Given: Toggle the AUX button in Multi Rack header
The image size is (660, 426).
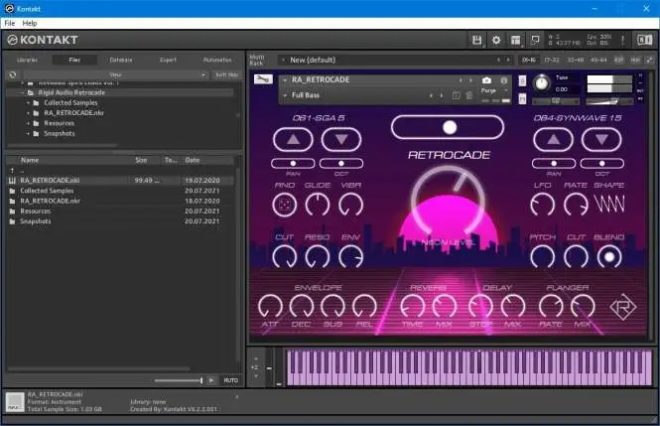Looking at the screenshot, I should tap(635, 60).
